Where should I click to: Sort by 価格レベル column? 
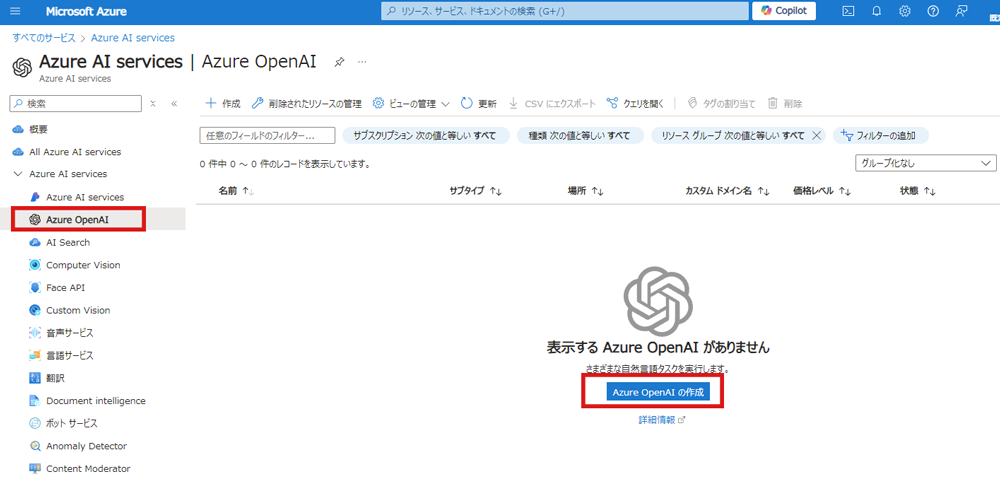tap(823, 191)
